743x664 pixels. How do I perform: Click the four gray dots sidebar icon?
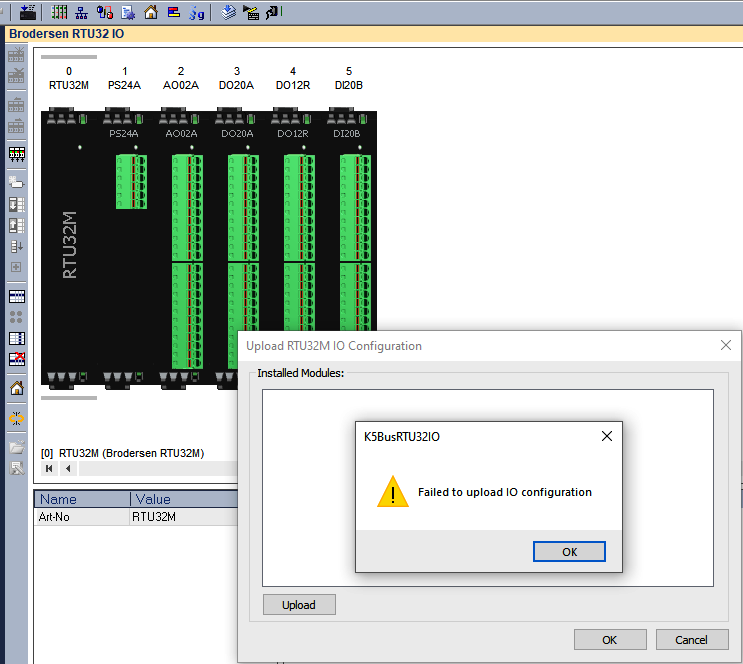tap(16, 317)
